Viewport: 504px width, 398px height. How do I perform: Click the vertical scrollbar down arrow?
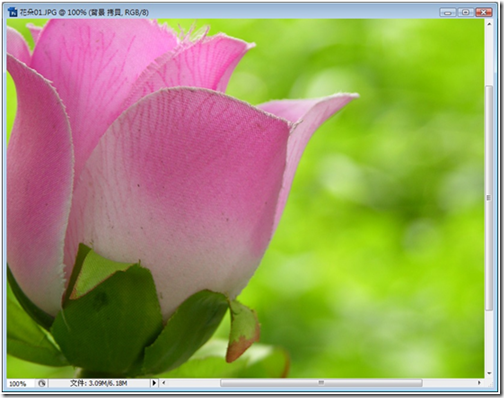[489, 373]
